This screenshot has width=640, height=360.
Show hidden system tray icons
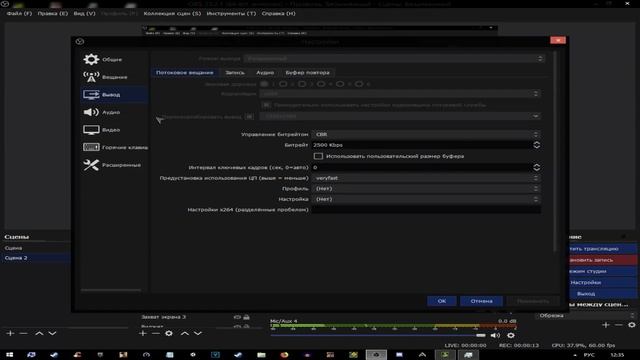575,355
